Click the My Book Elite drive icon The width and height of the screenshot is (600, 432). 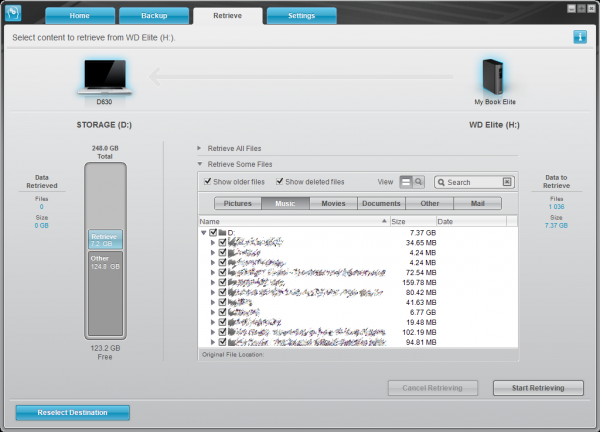coord(493,76)
